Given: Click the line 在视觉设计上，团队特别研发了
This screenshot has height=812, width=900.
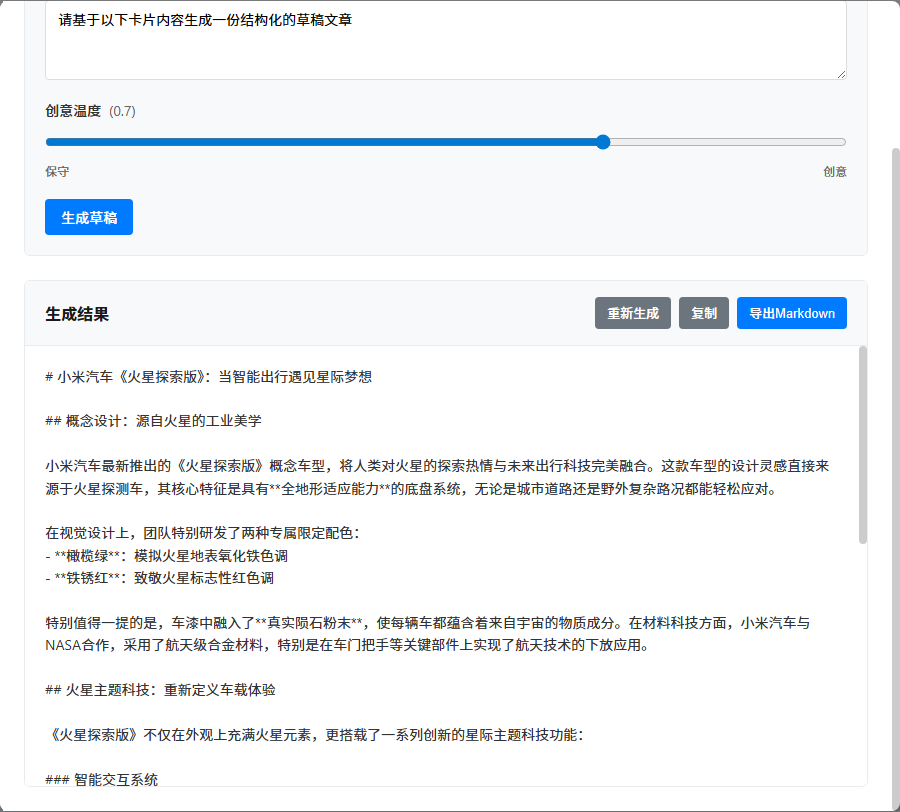Looking at the screenshot, I should 203,533.
